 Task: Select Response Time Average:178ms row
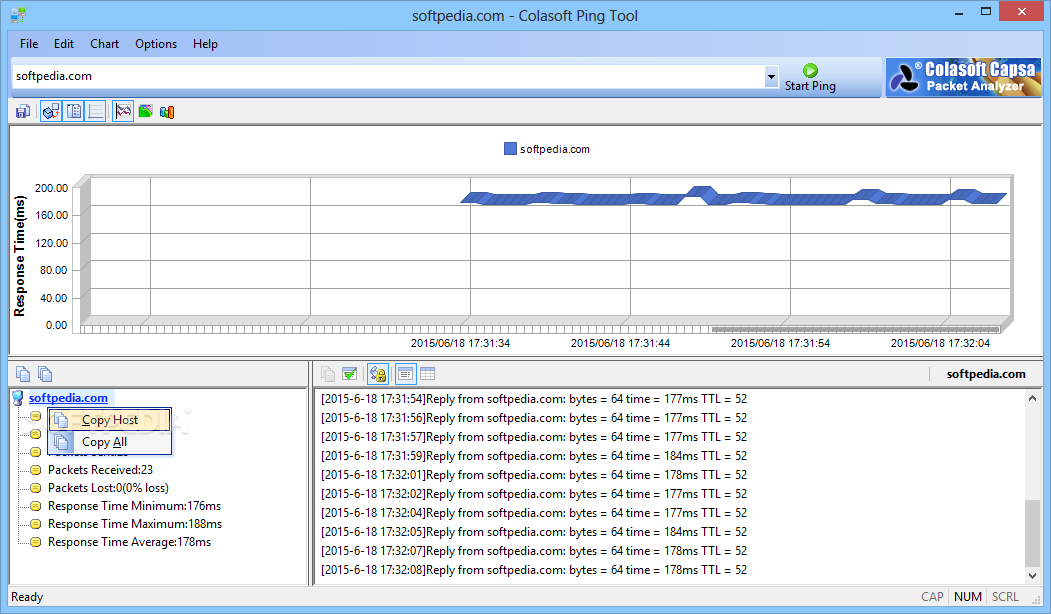coord(129,542)
